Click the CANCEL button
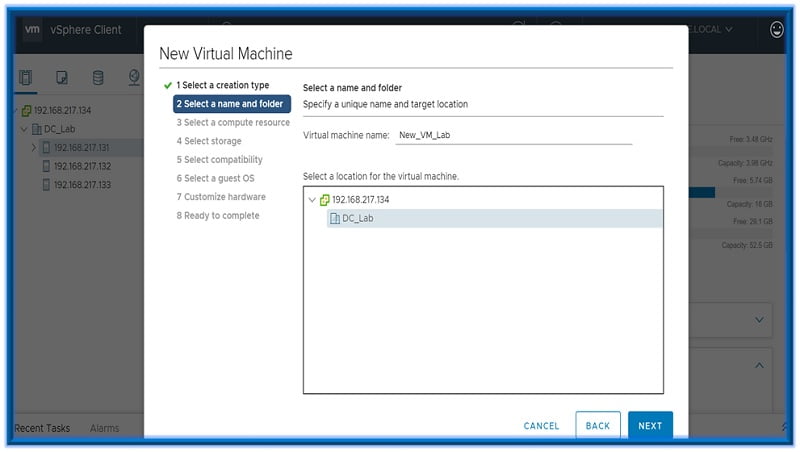Screen dimensions: 800x452 coord(541,426)
